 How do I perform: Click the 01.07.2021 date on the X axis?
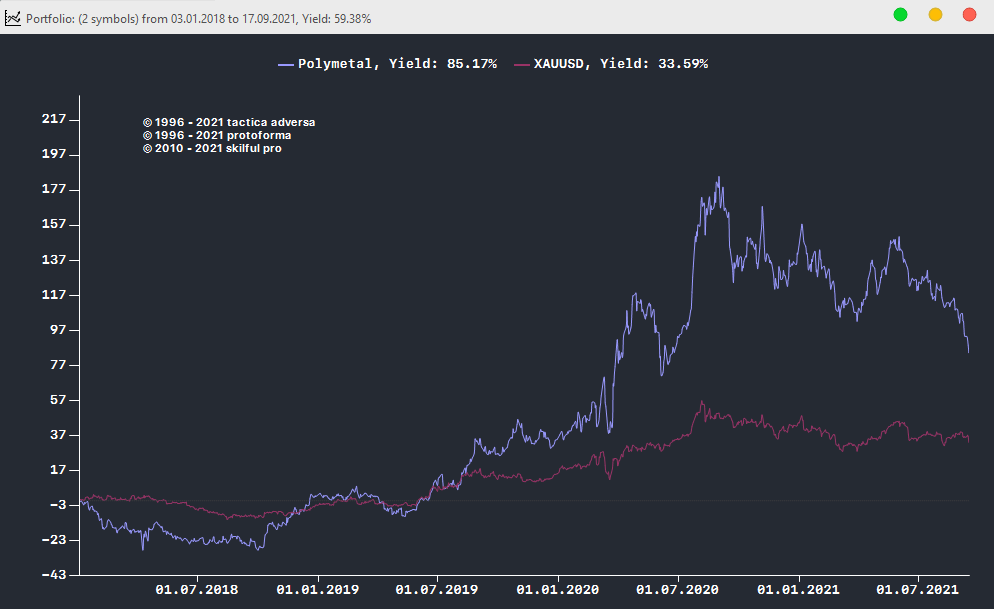(918, 590)
